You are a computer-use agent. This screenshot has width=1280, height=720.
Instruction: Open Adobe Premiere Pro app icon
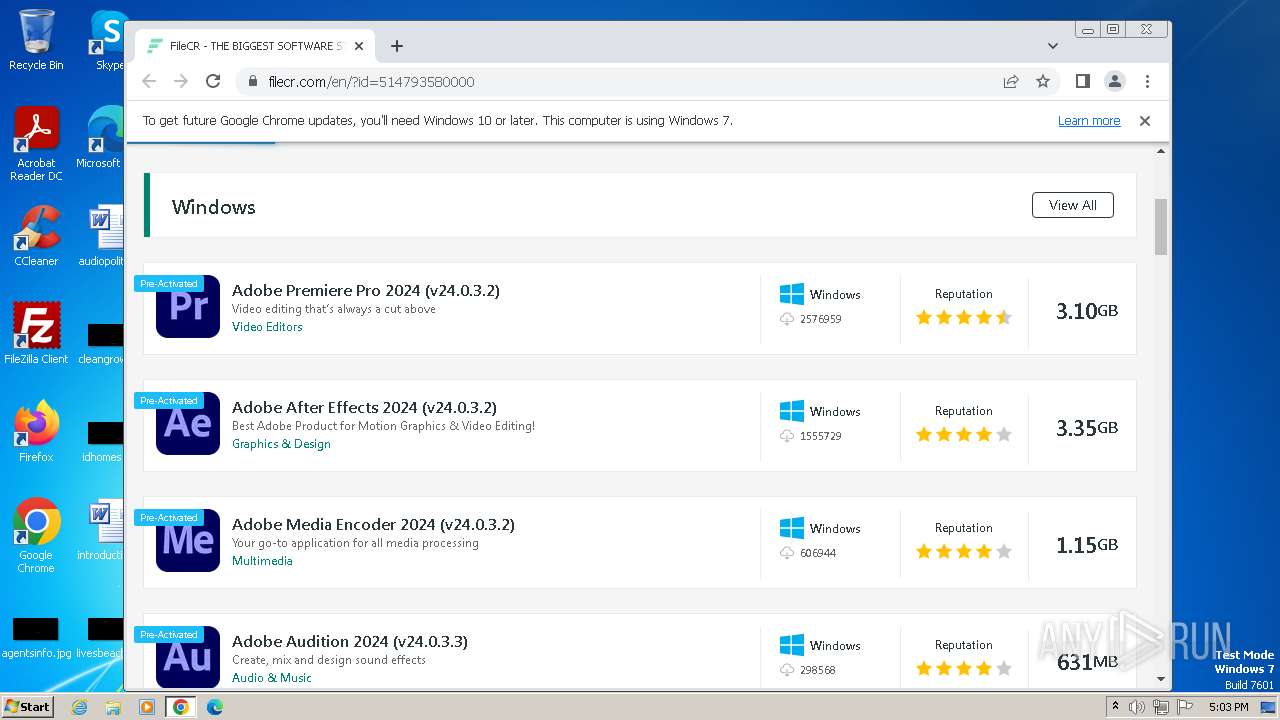point(188,306)
